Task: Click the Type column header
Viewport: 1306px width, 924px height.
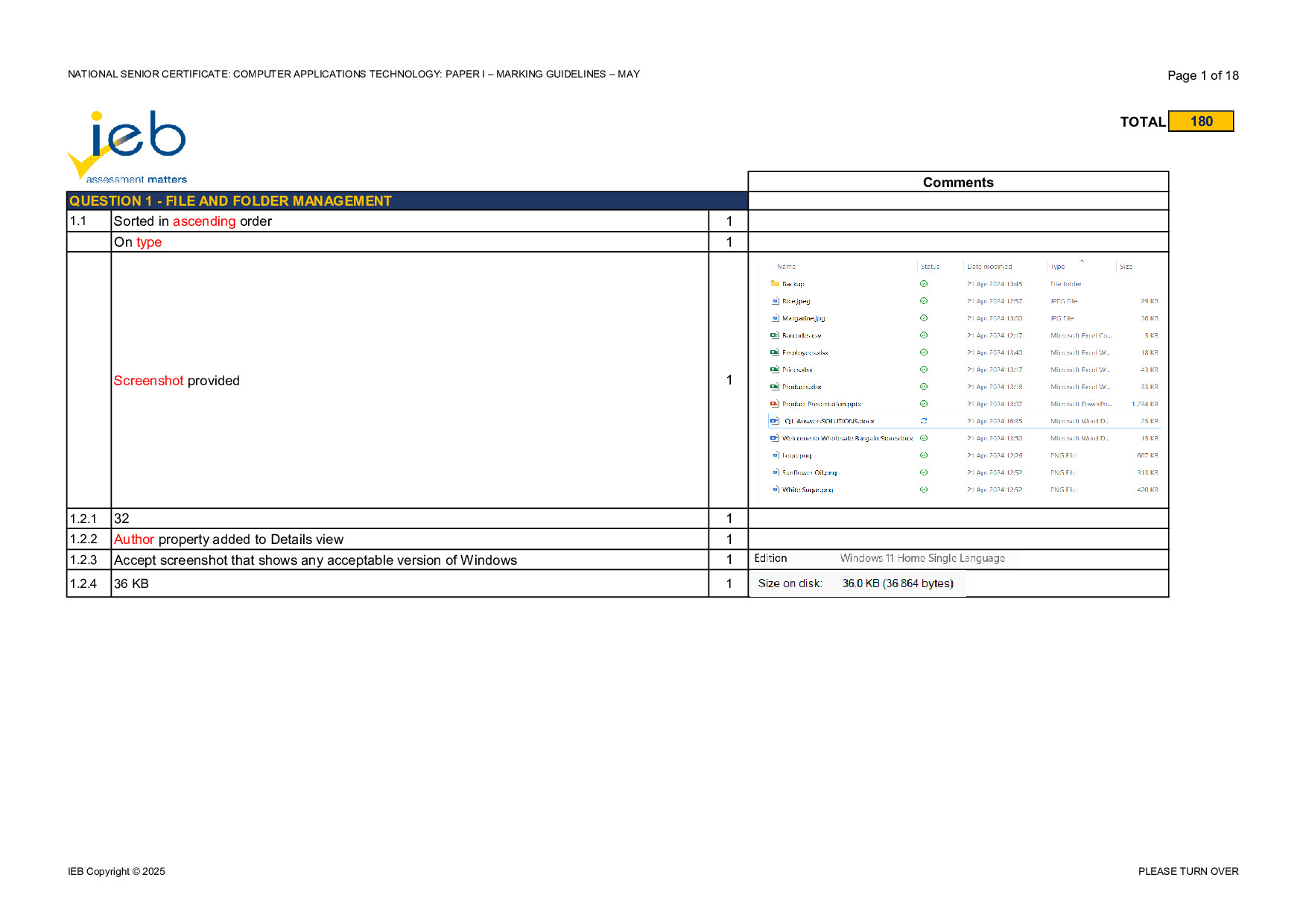Action: pyautogui.click(x=1058, y=267)
